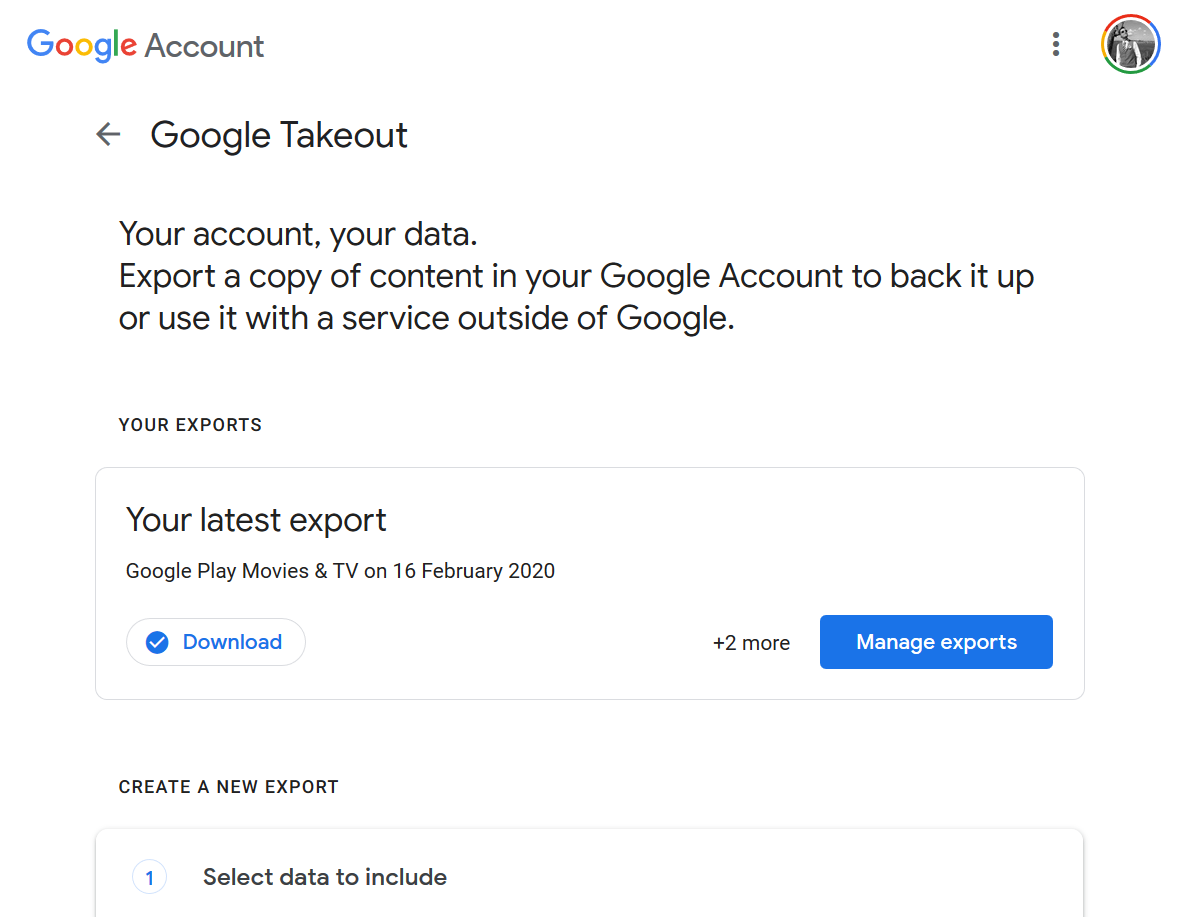Show the +2 more exports
Viewport: 1179px width, 917px height.
[751, 643]
